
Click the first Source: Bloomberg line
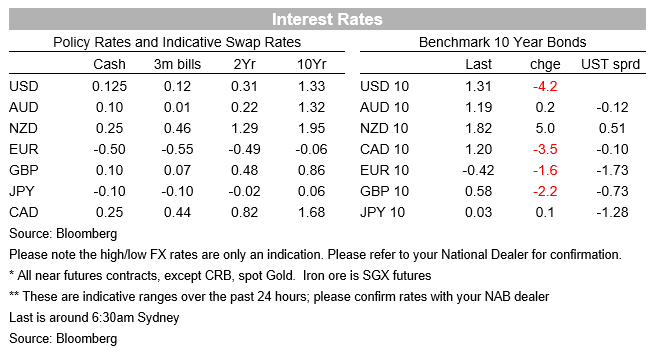[63, 234]
